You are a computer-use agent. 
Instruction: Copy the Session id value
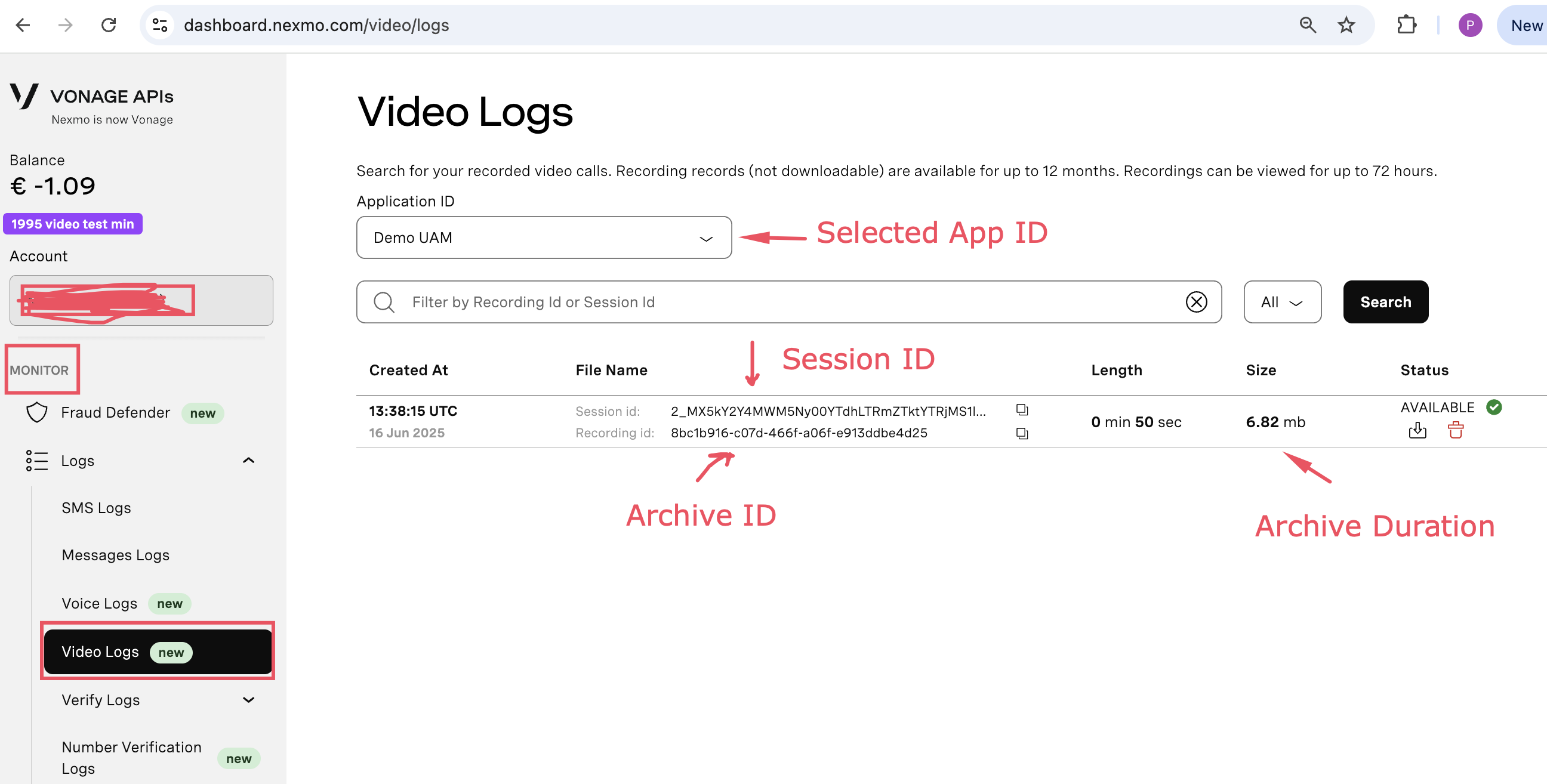(1022, 410)
